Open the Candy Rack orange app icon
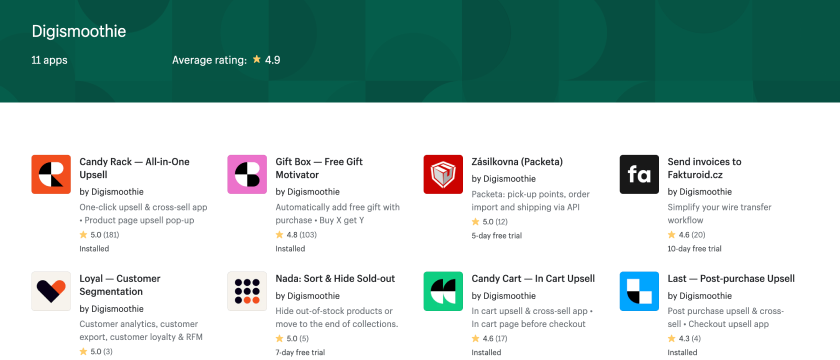This screenshot has width=840, height=360. 51,174
